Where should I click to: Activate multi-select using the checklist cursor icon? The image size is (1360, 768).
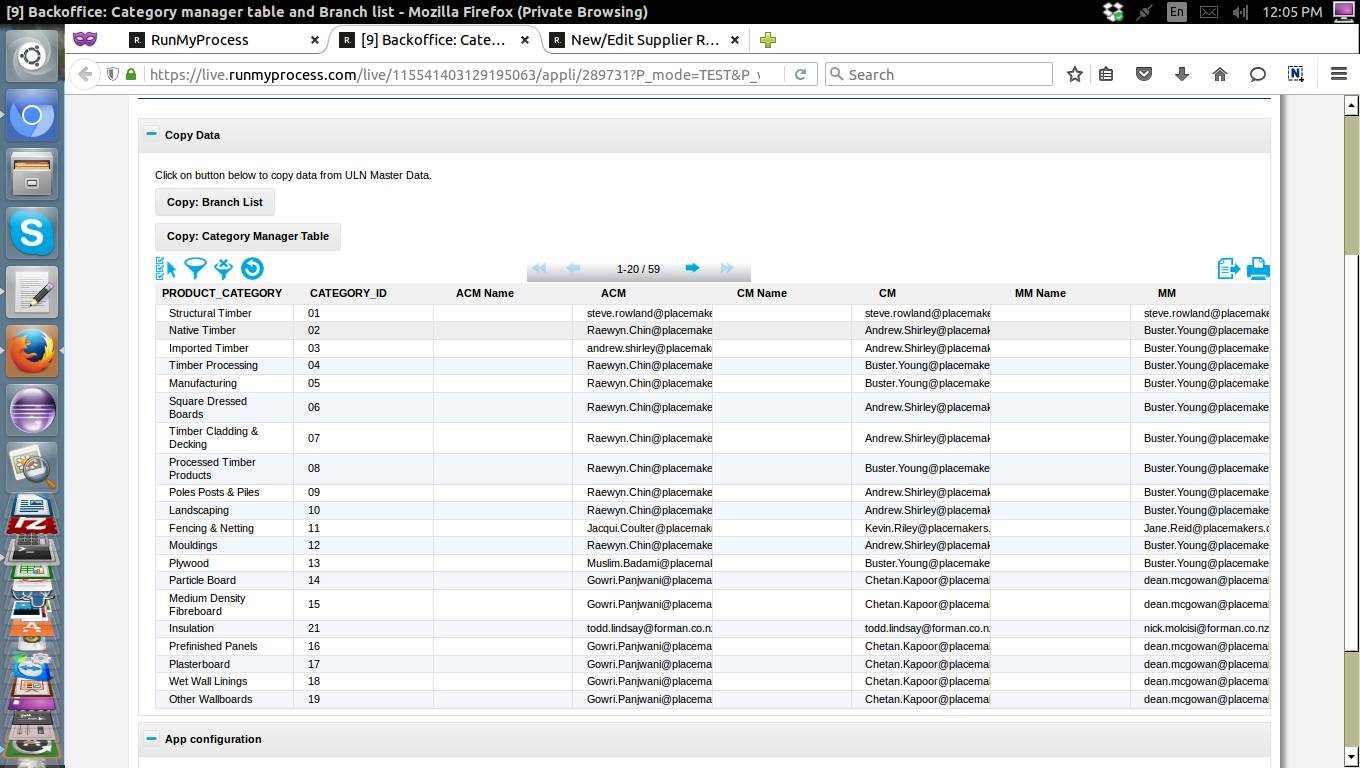[166, 268]
